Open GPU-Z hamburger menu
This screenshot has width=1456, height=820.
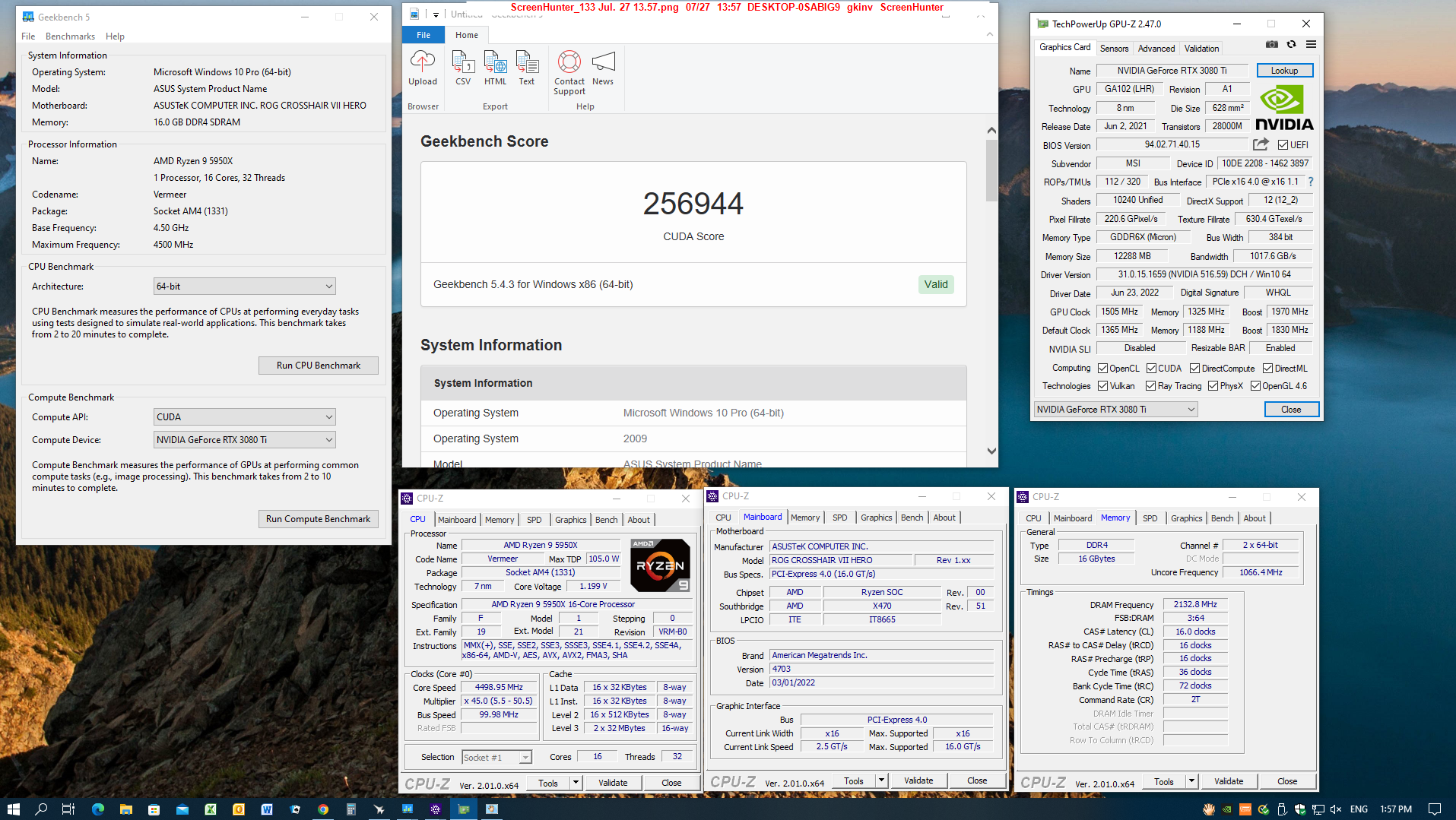1311,44
